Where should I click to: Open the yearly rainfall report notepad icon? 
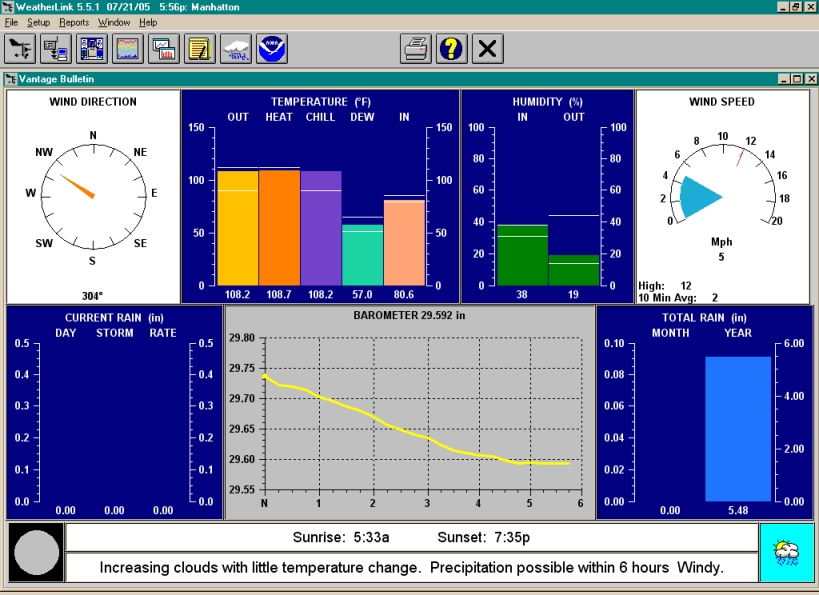coord(199,48)
